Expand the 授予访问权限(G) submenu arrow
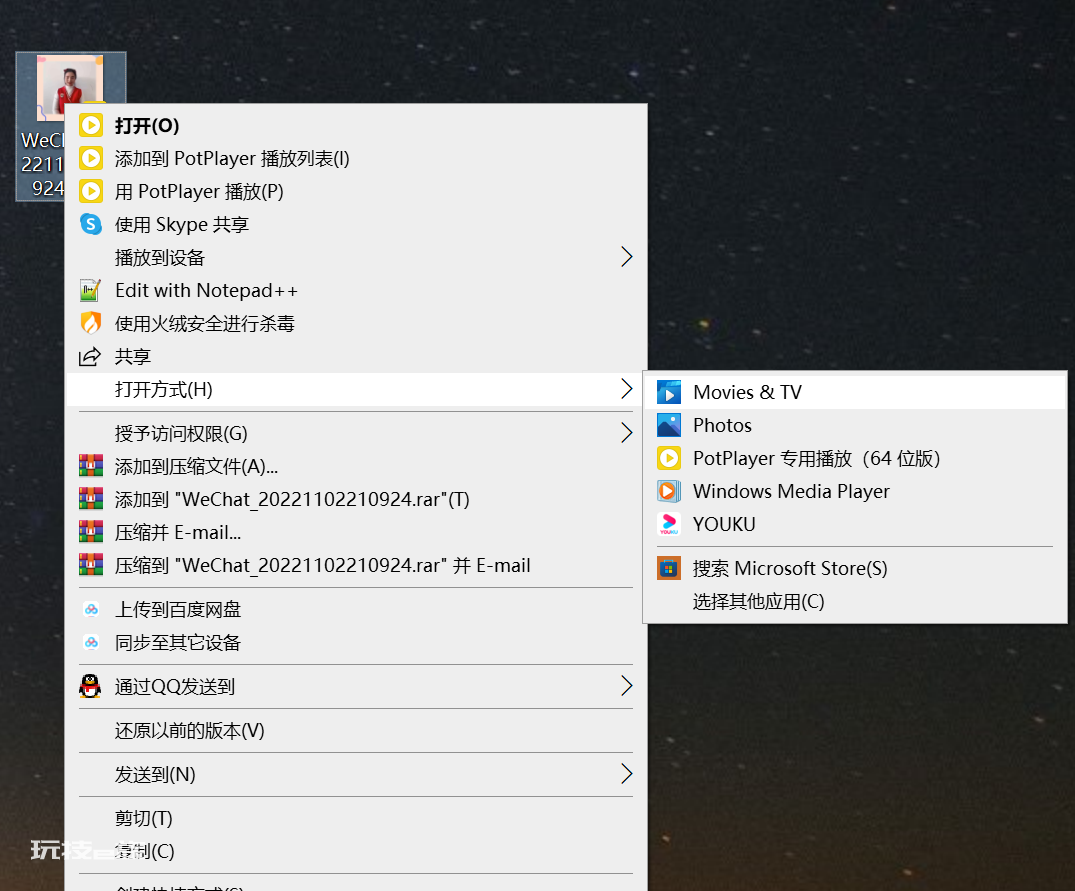 click(626, 433)
